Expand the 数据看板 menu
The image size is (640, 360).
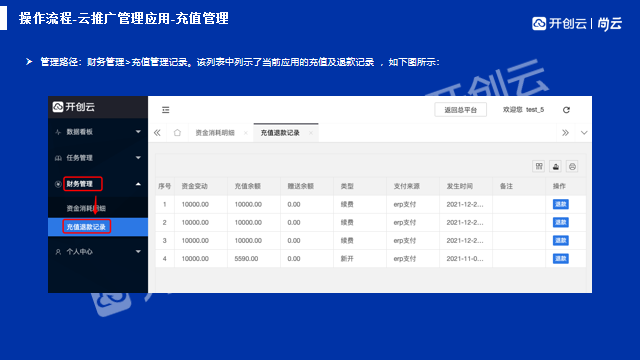pyautogui.click(x=98, y=132)
